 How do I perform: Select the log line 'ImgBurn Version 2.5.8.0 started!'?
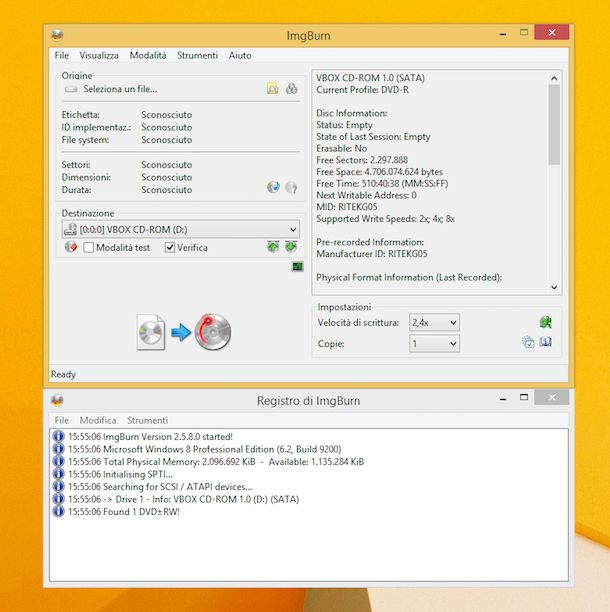tap(150, 437)
